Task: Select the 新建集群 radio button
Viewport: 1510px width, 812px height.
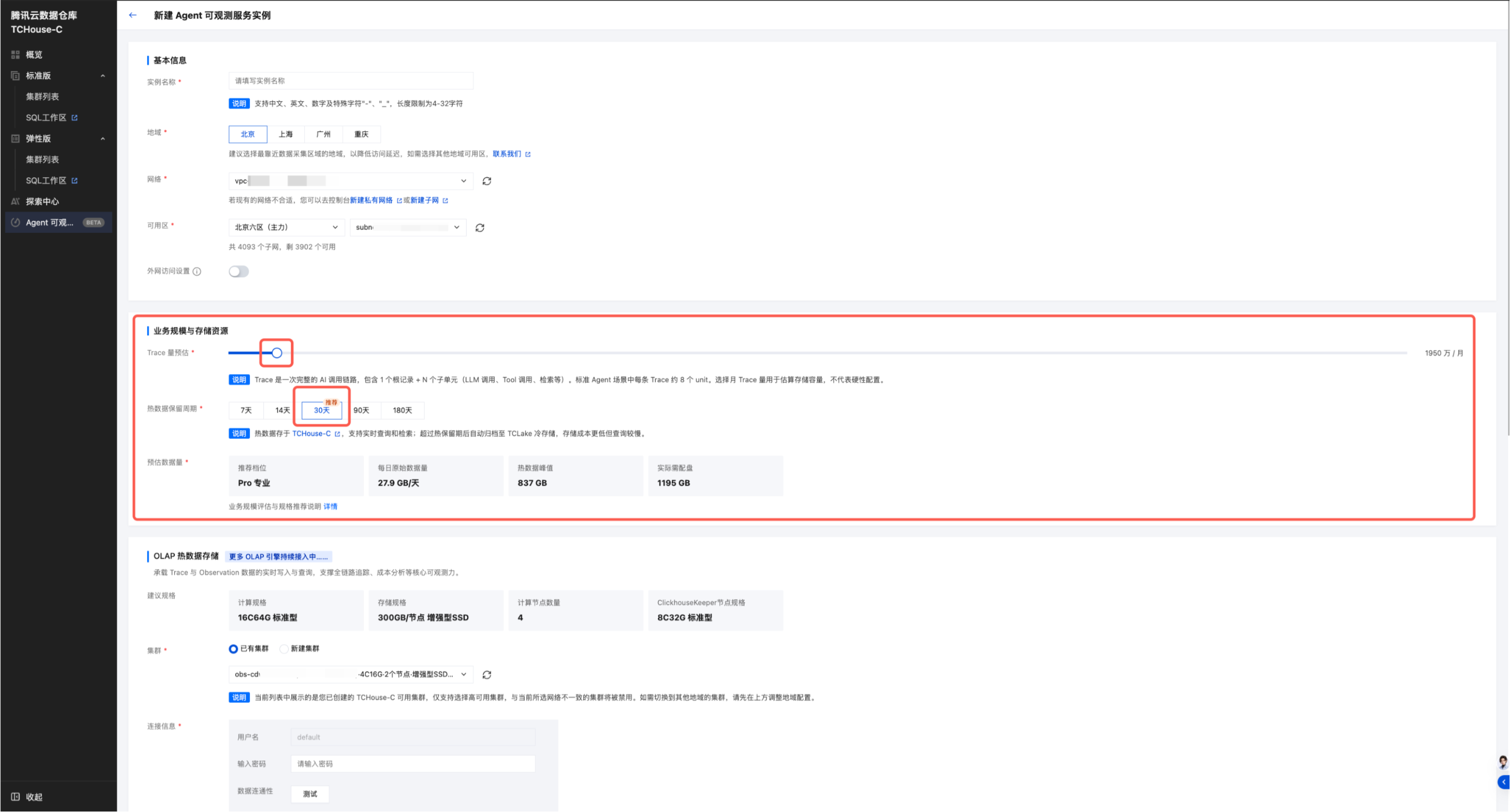Action: (284, 648)
